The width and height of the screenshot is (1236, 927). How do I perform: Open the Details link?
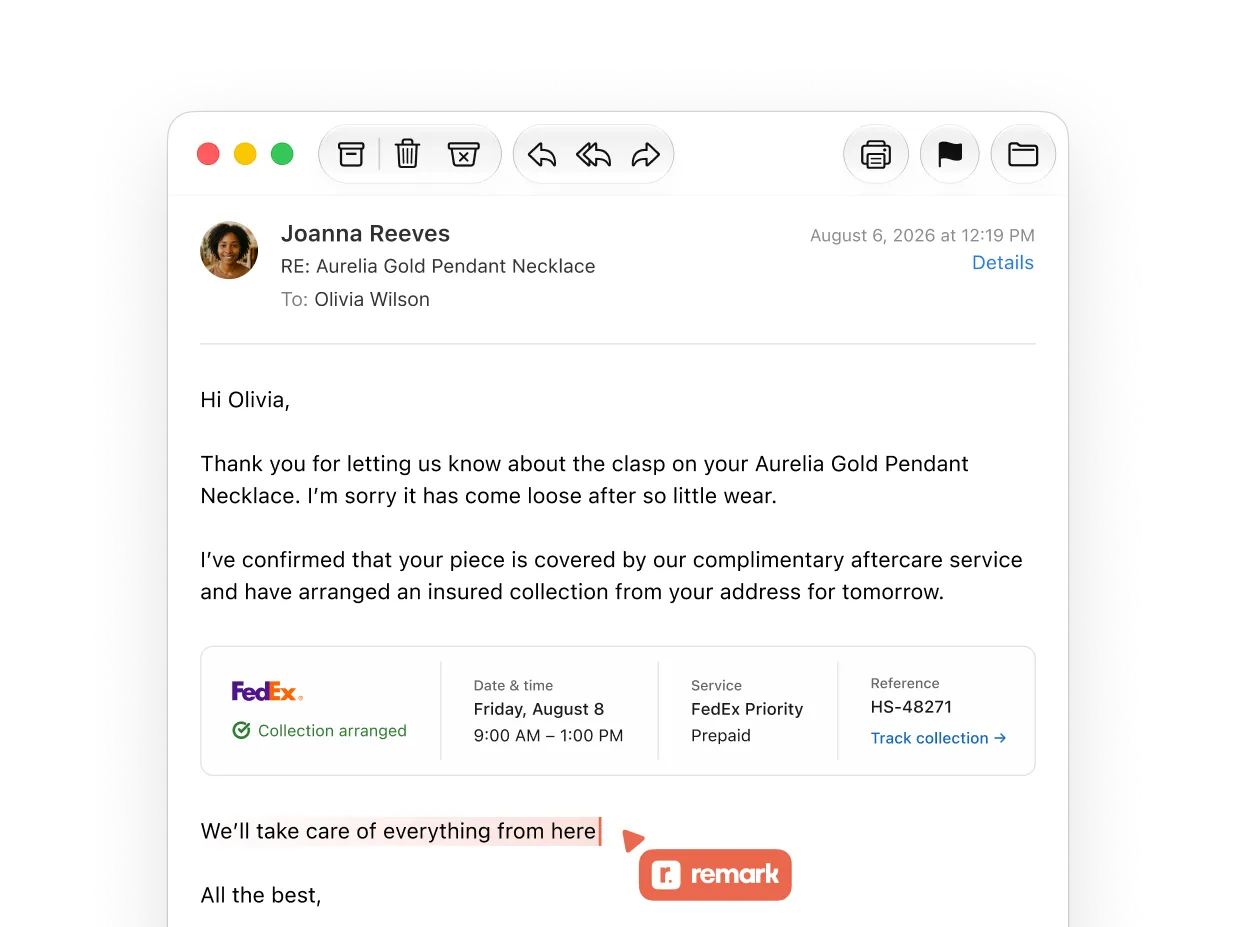click(x=1003, y=263)
